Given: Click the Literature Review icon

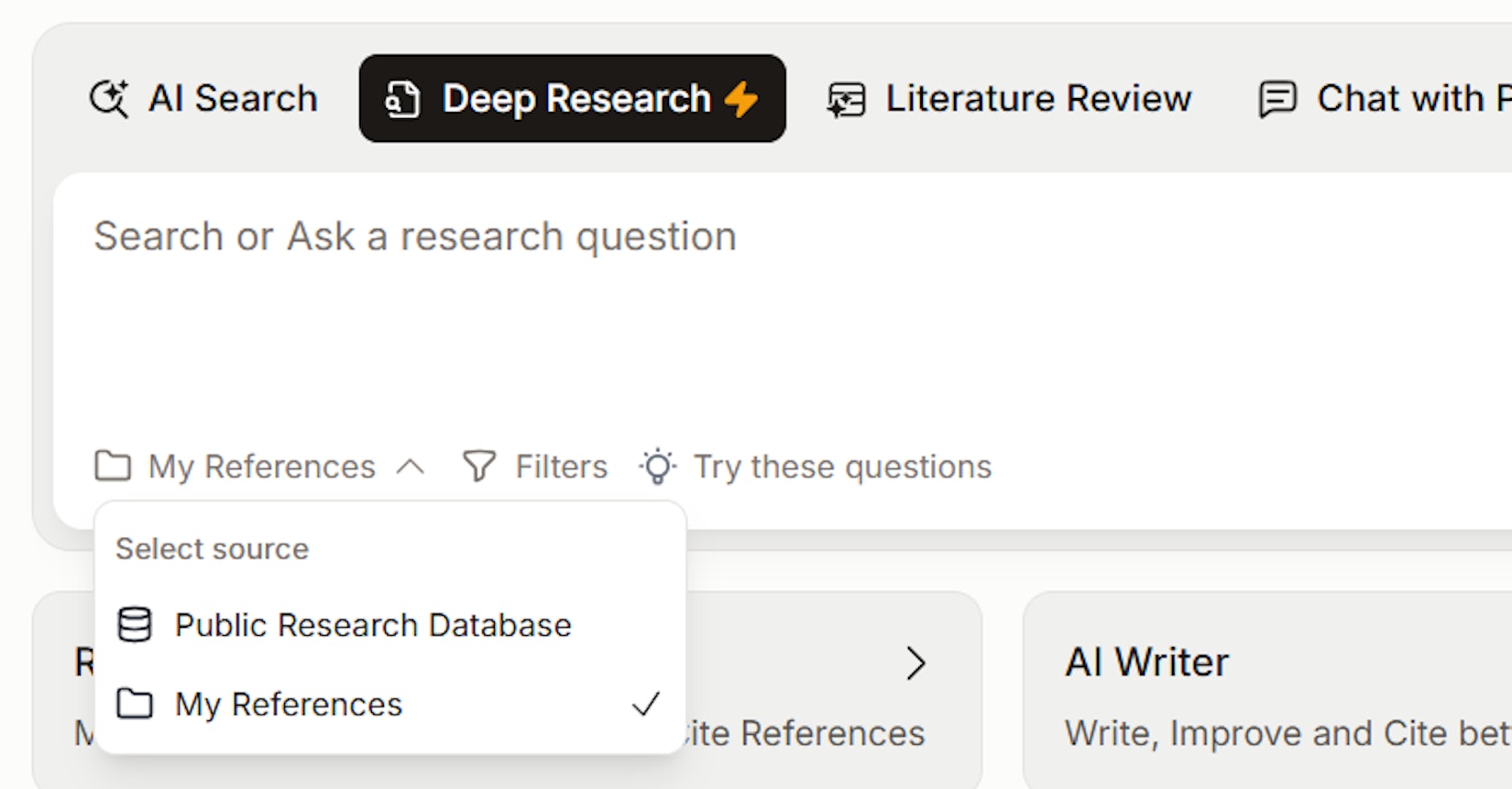Looking at the screenshot, I should pos(846,99).
